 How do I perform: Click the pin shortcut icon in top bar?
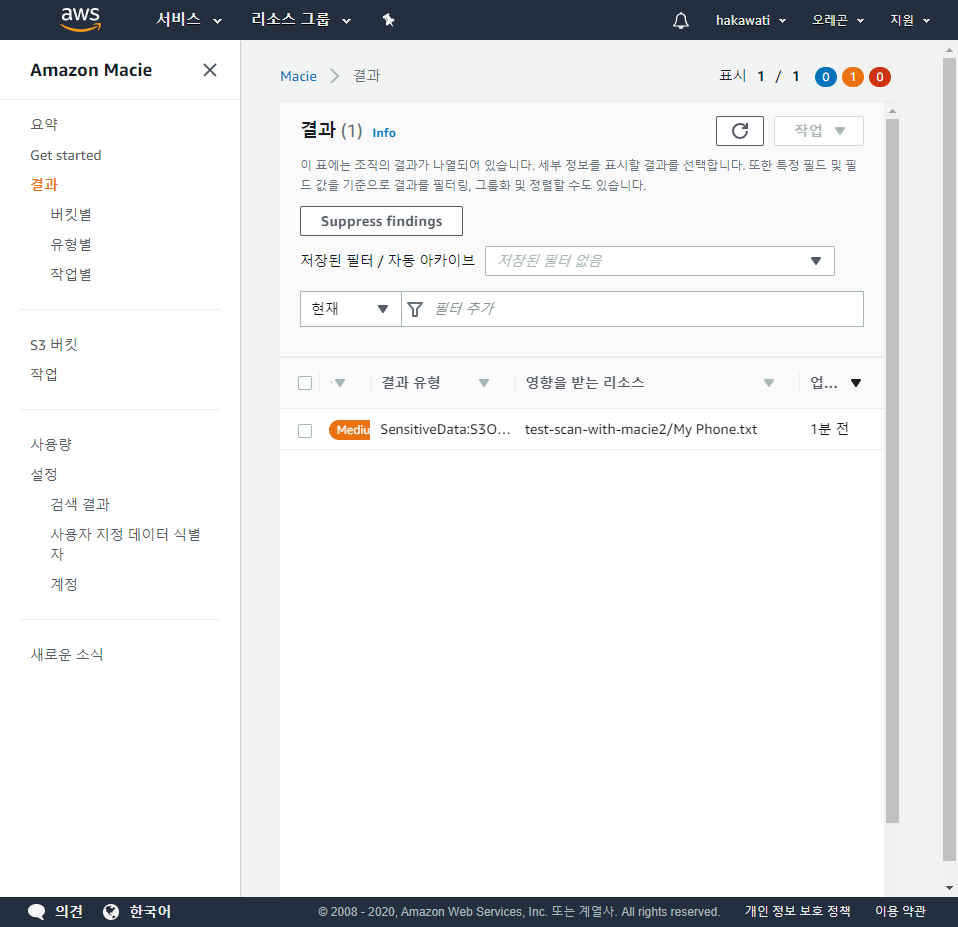(389, 20)
